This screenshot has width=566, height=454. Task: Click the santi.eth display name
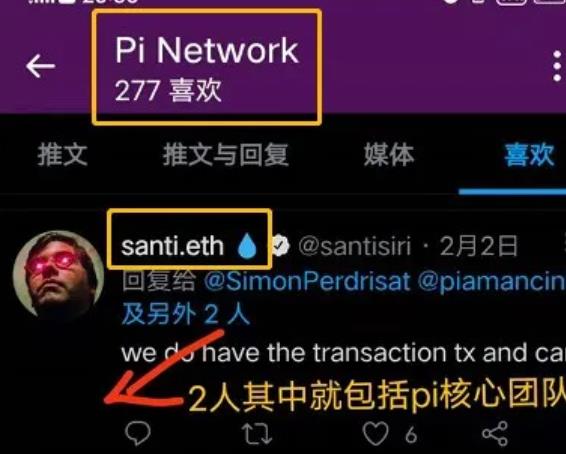pyautogui.click(x=173, y=246)
